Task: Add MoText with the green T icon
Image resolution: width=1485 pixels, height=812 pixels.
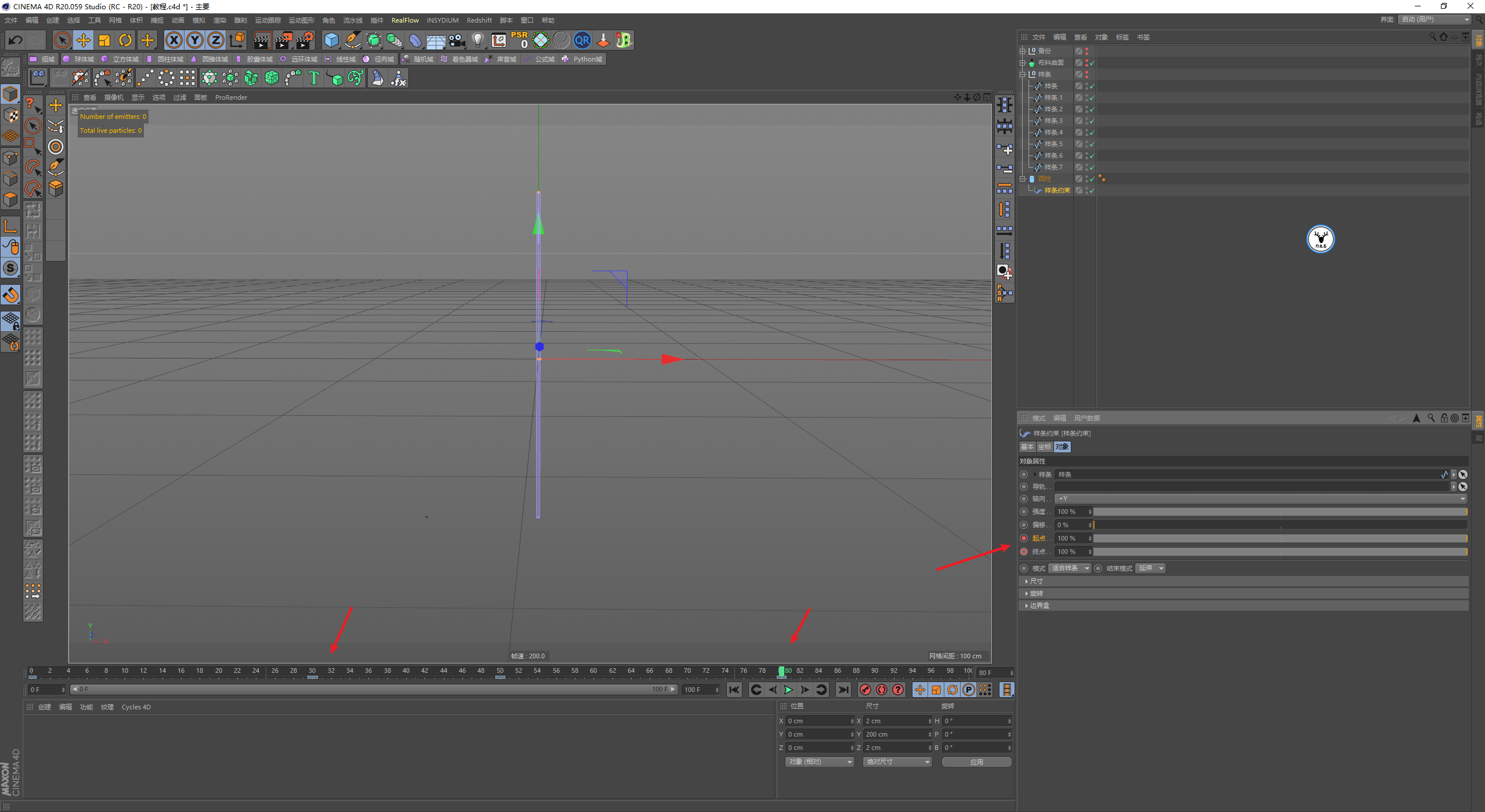Action: coord(314,78)
